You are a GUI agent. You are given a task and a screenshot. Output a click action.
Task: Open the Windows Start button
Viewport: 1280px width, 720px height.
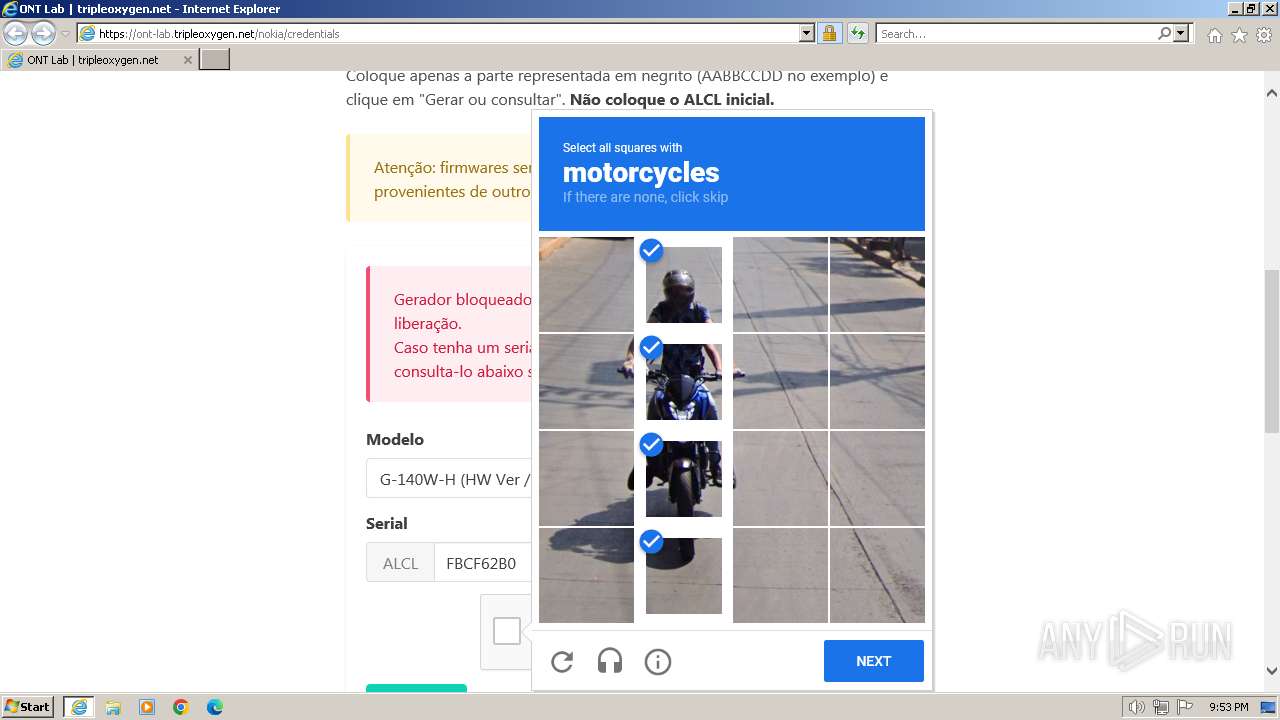point(28,707)
